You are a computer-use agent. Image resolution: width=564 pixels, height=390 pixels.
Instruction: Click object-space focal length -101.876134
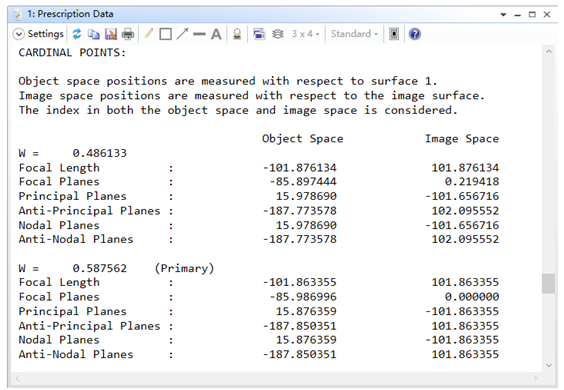[x=299, y=168]
